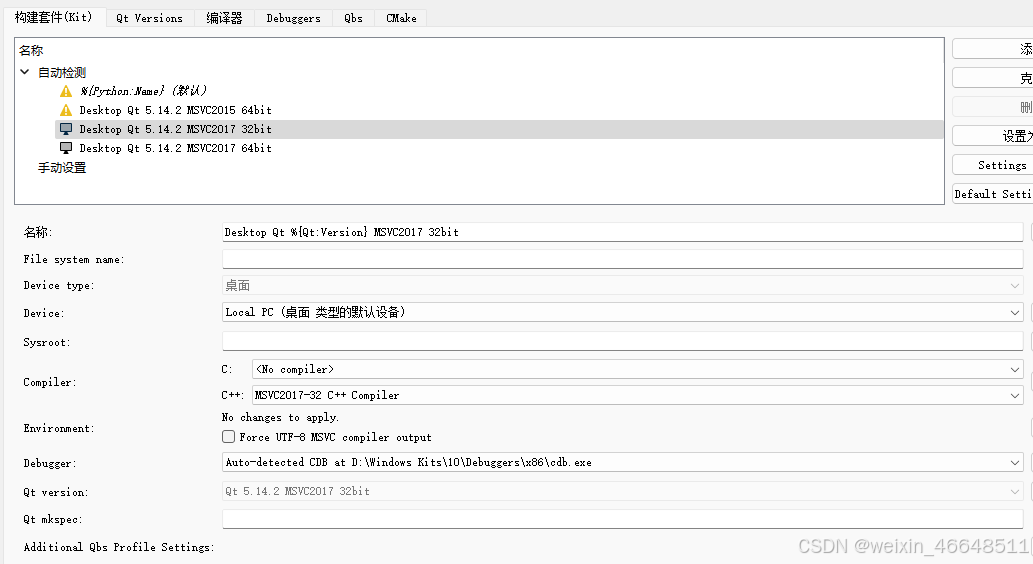Switch to the Qt Versions tab
This screenshot has width=1033, height=564.
[149, 18]
